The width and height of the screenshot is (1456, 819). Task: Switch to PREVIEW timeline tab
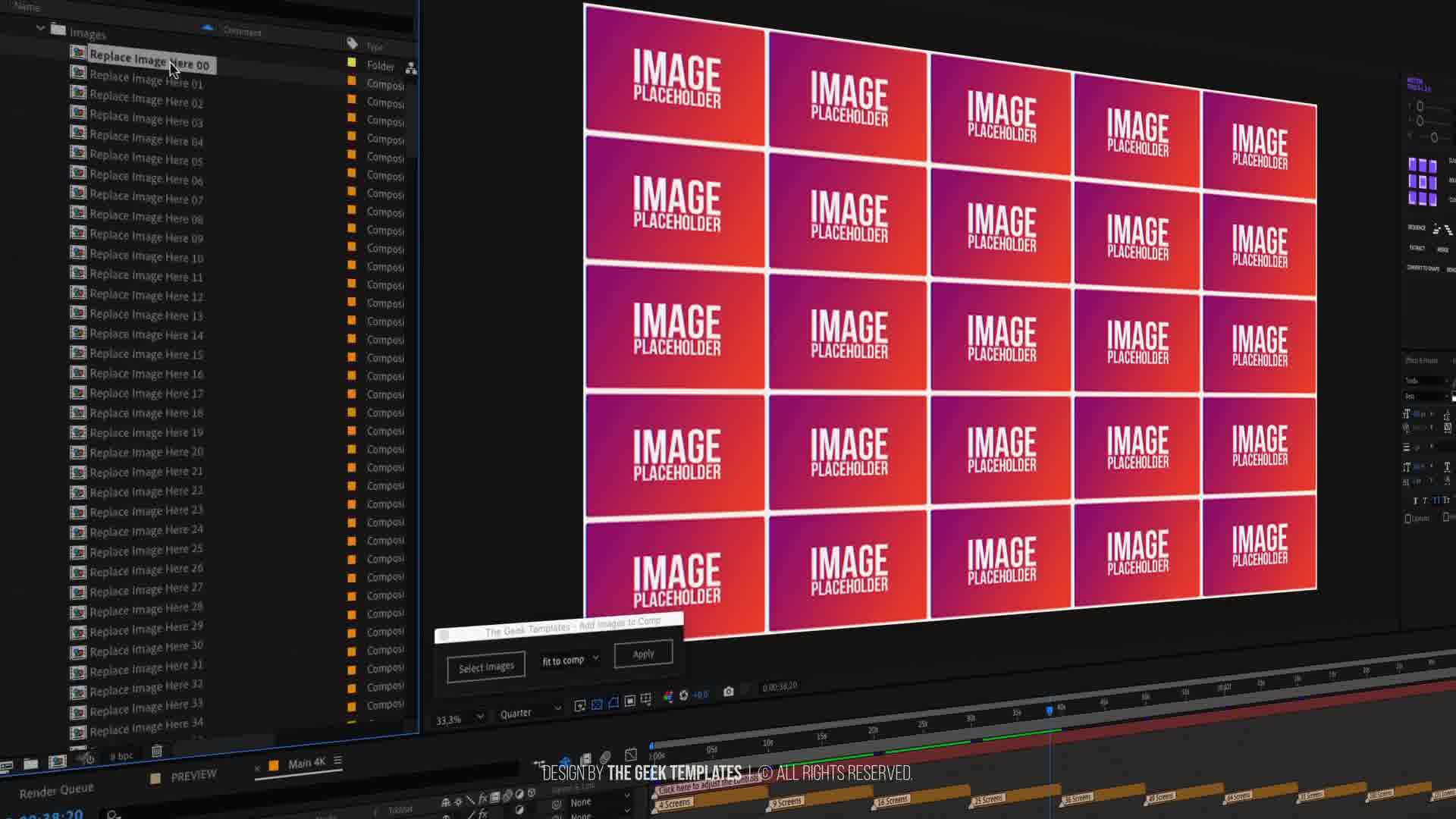tap(193, 775)
